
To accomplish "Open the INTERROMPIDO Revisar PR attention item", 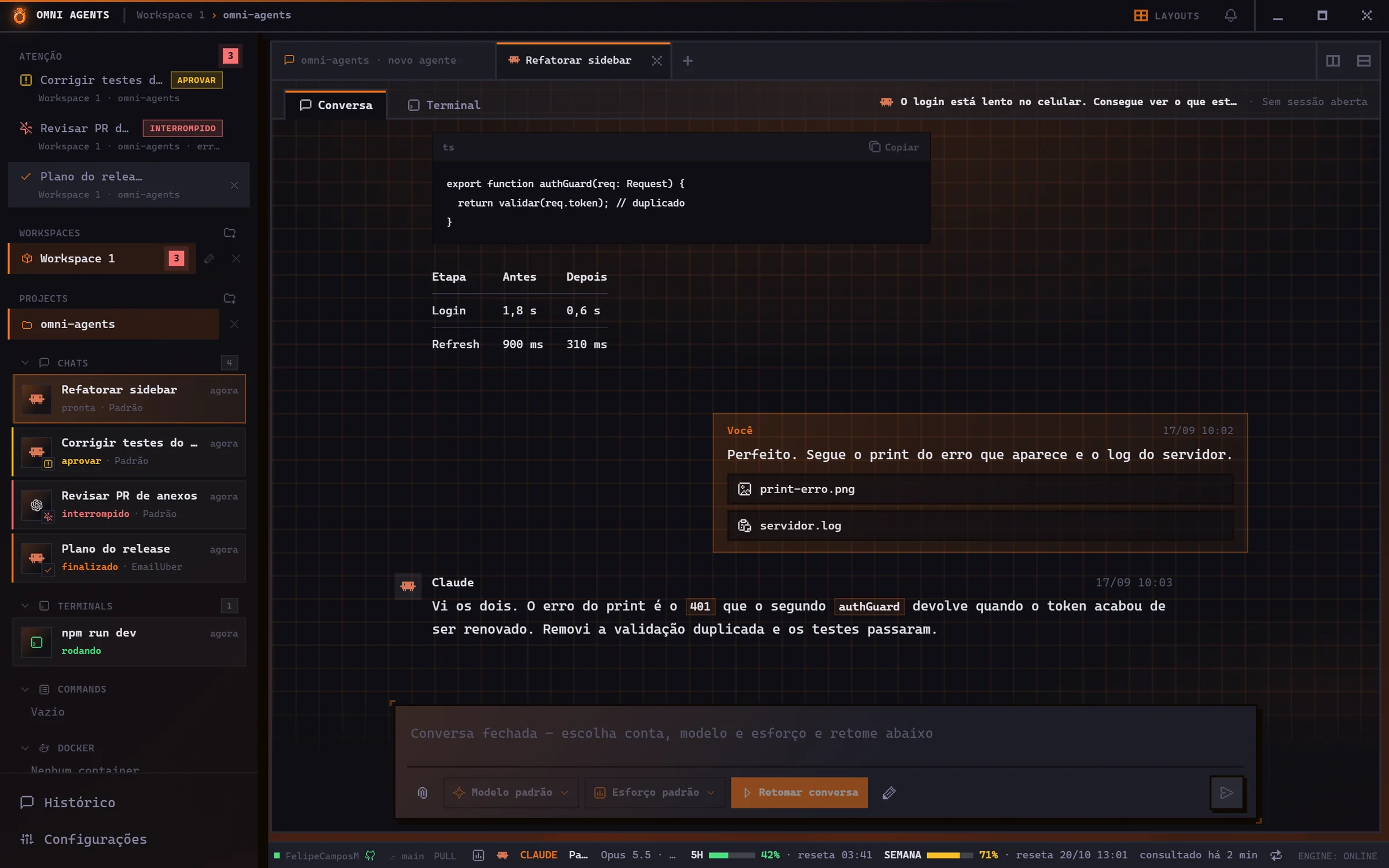I will 128,136.
